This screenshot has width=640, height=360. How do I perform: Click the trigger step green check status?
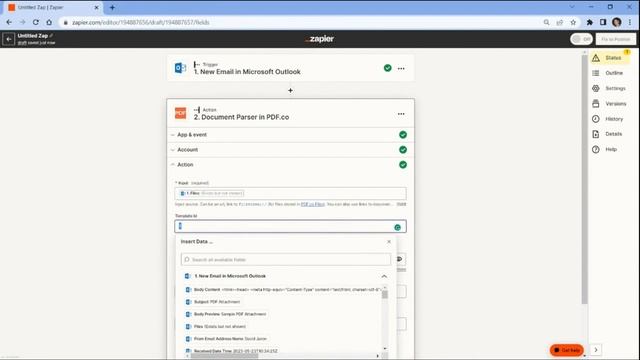coord(388,68)
